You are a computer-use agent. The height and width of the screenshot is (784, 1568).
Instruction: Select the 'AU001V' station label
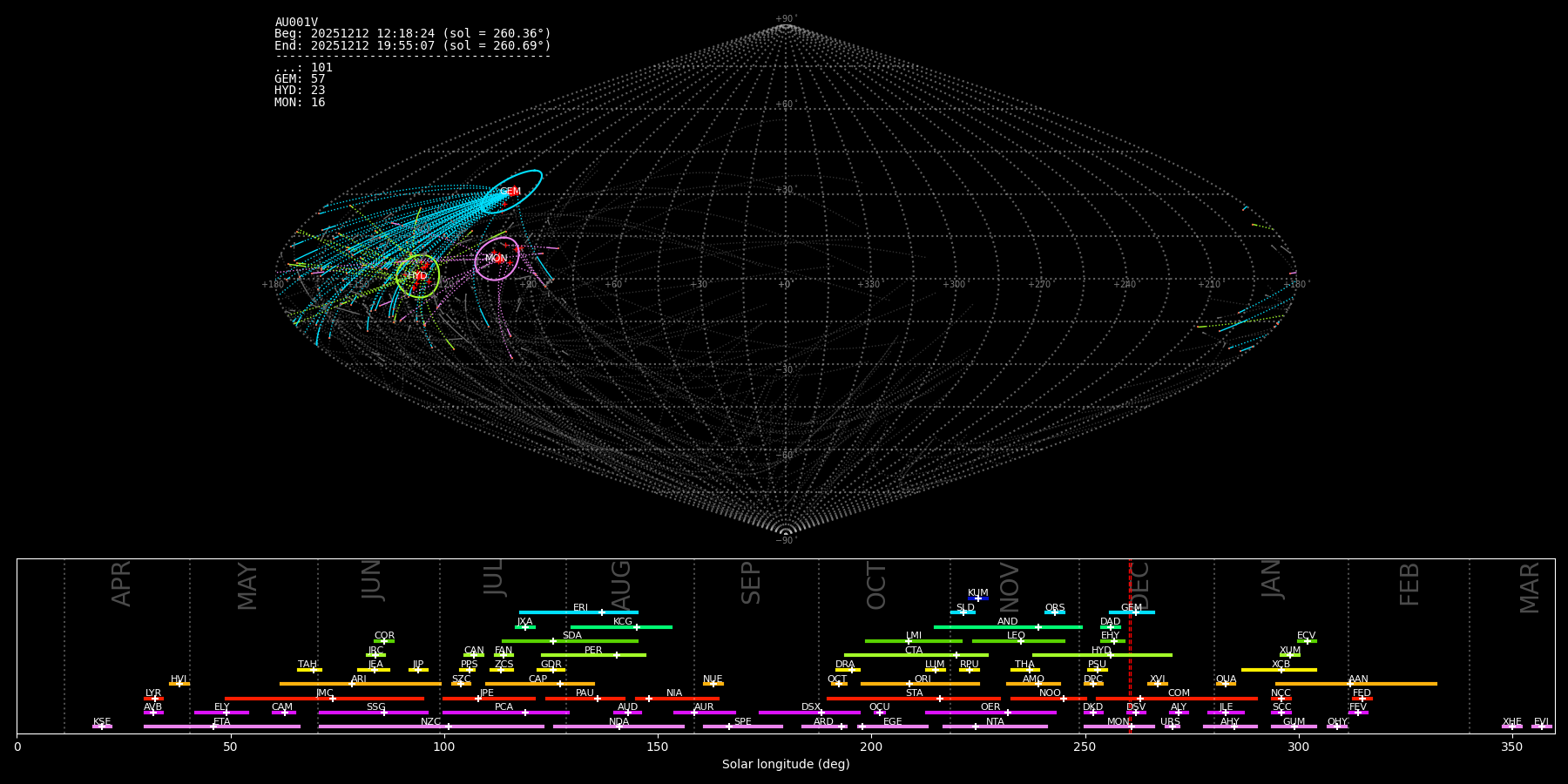[x=296, y=23]
